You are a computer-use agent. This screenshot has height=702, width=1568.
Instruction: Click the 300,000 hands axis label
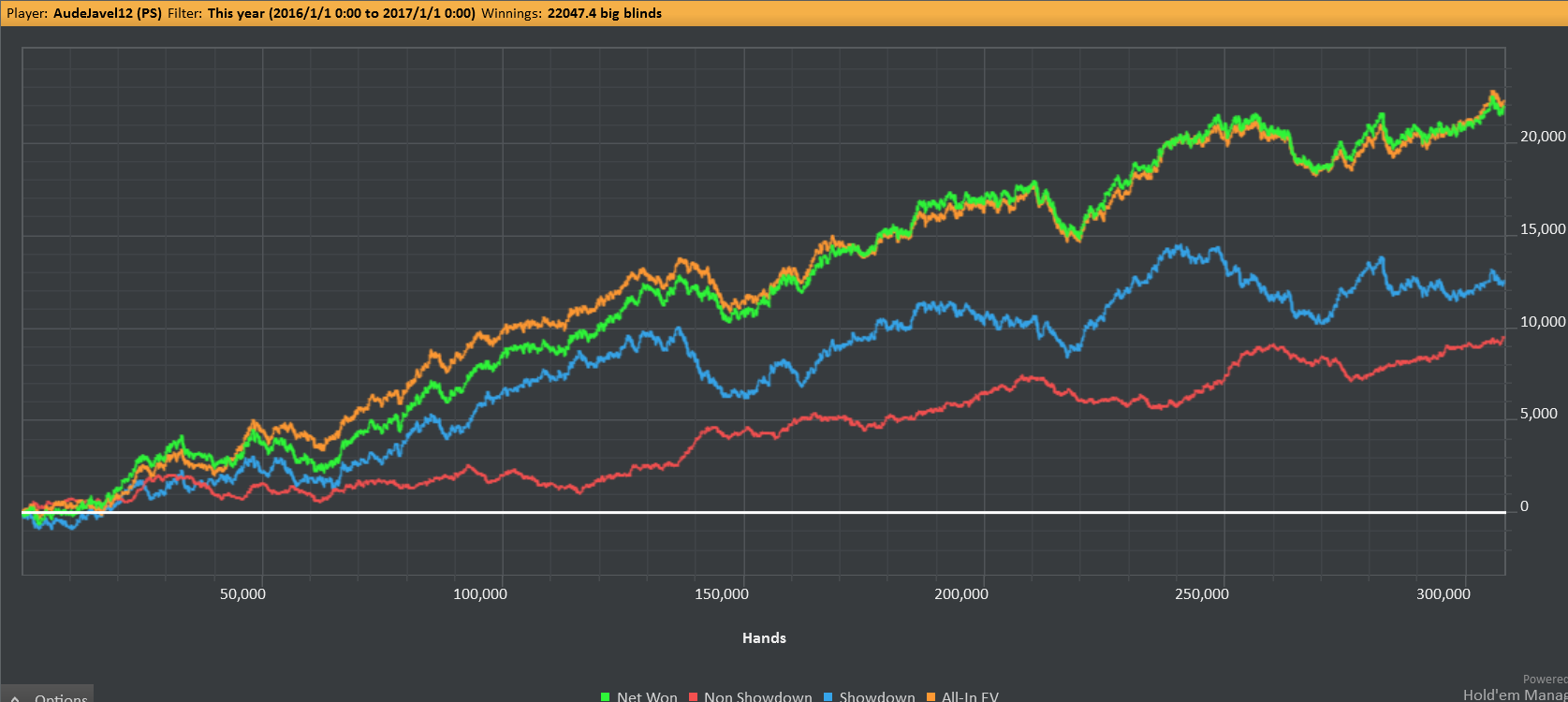click(1443, 593)
